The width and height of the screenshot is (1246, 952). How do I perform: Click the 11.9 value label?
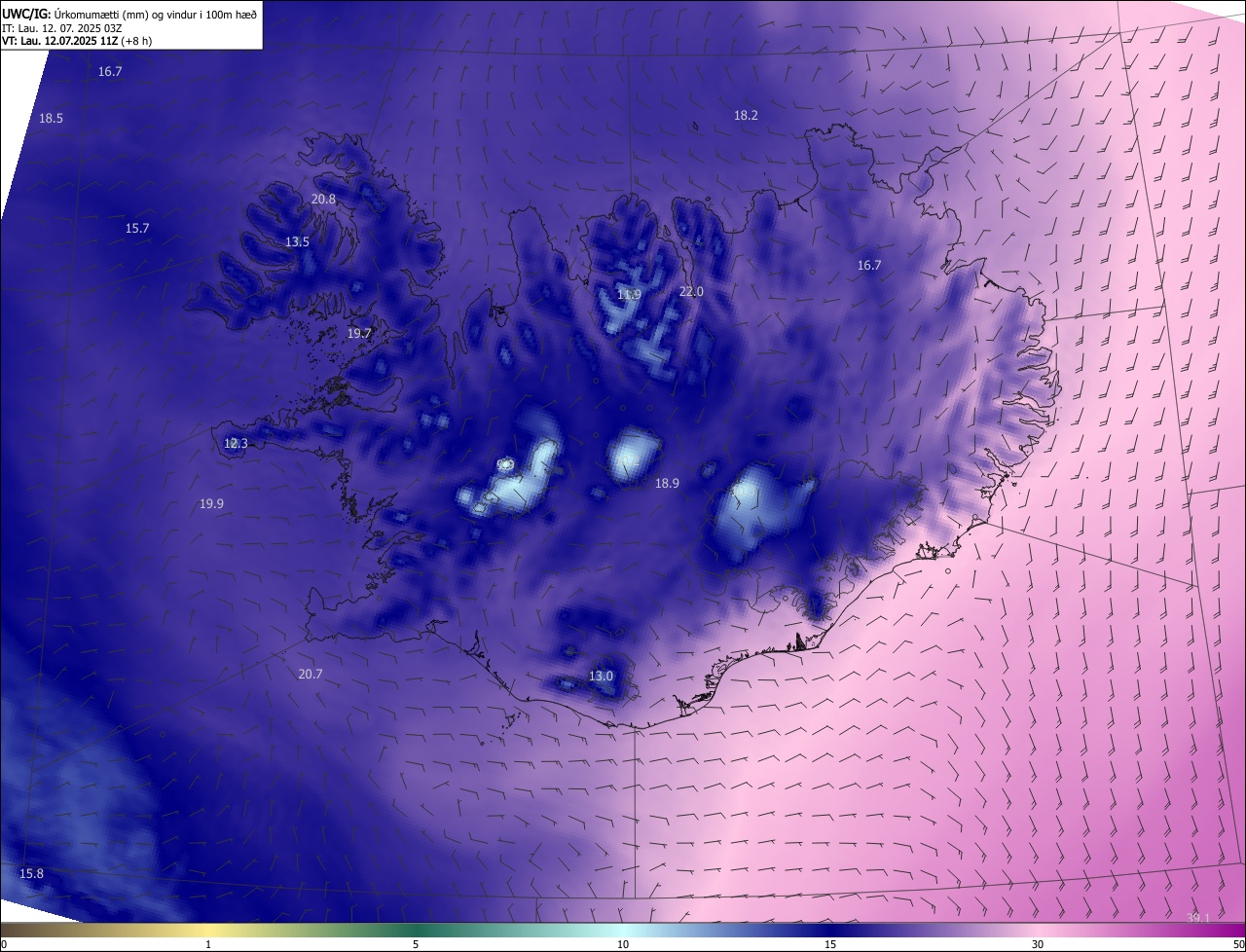pos(629,294)
